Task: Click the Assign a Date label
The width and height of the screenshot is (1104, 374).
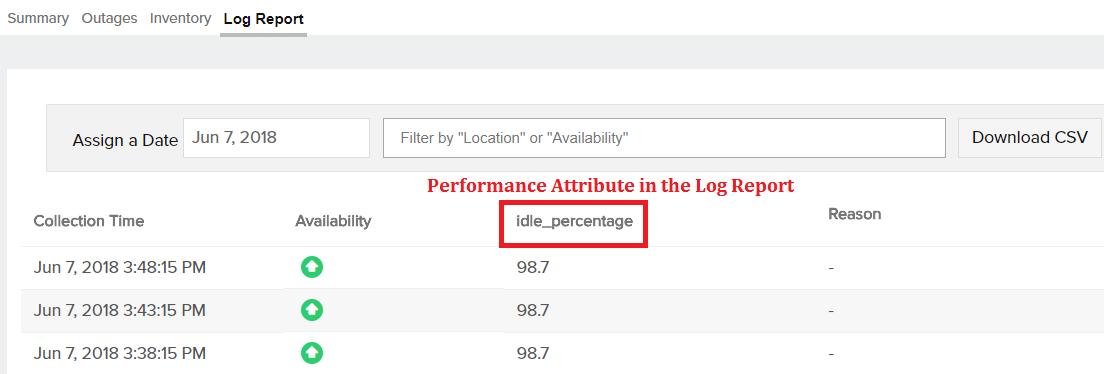Action: coord(125,140)
